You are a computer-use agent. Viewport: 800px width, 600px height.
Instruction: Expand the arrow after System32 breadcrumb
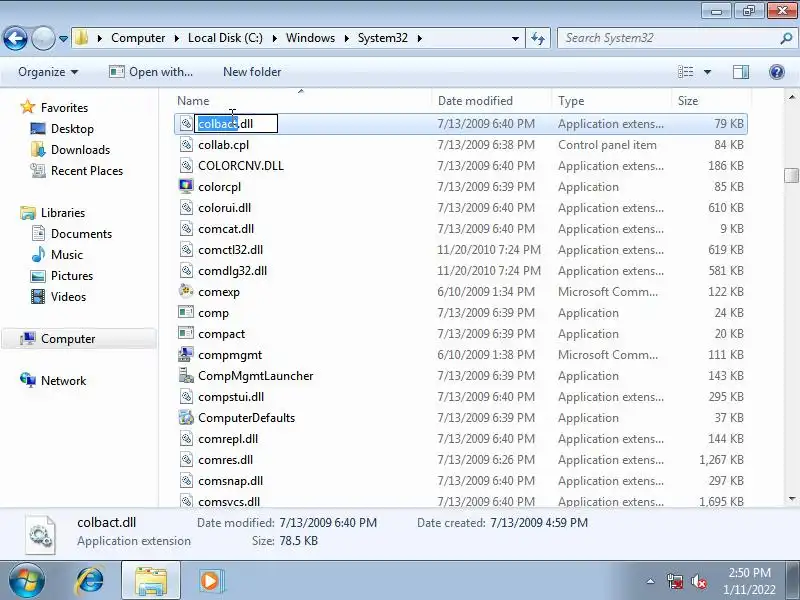click(419, 38)
